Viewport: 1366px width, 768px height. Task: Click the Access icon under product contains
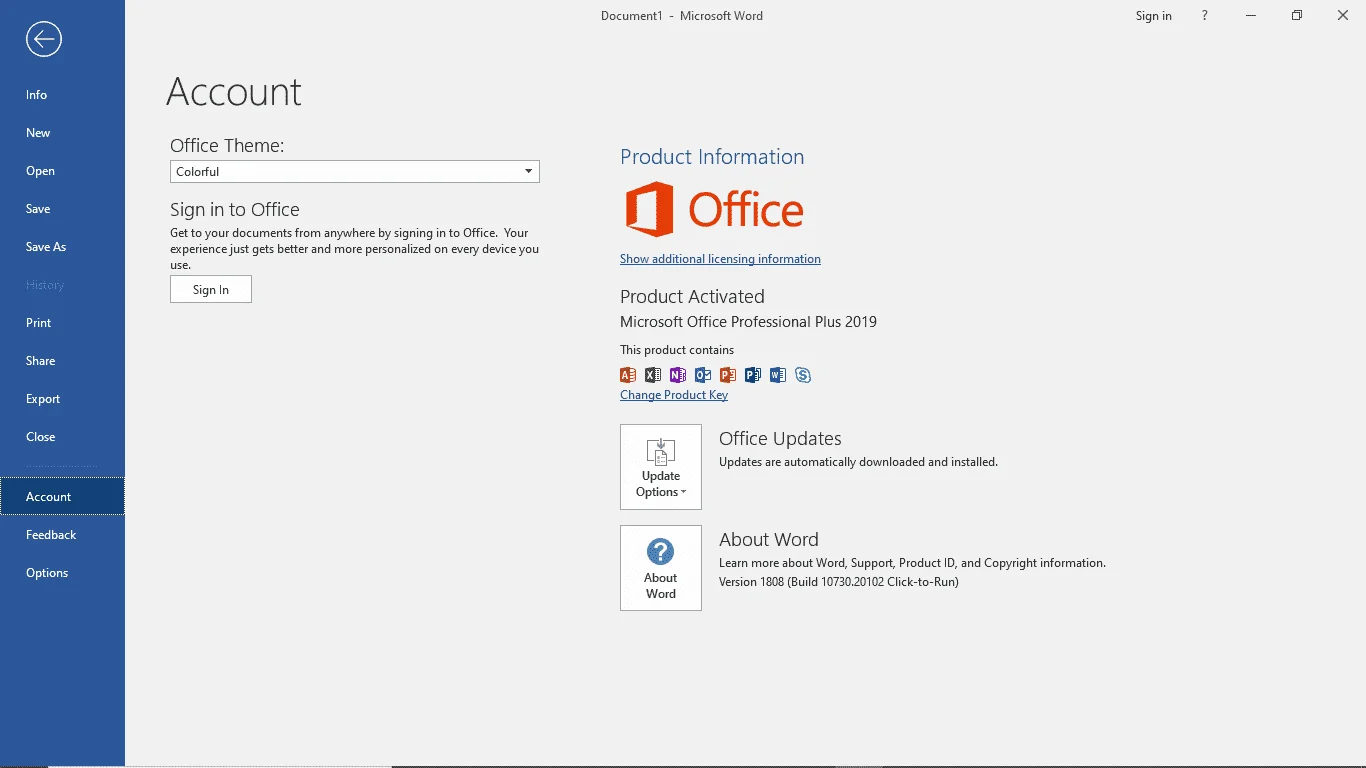point(628,375)
